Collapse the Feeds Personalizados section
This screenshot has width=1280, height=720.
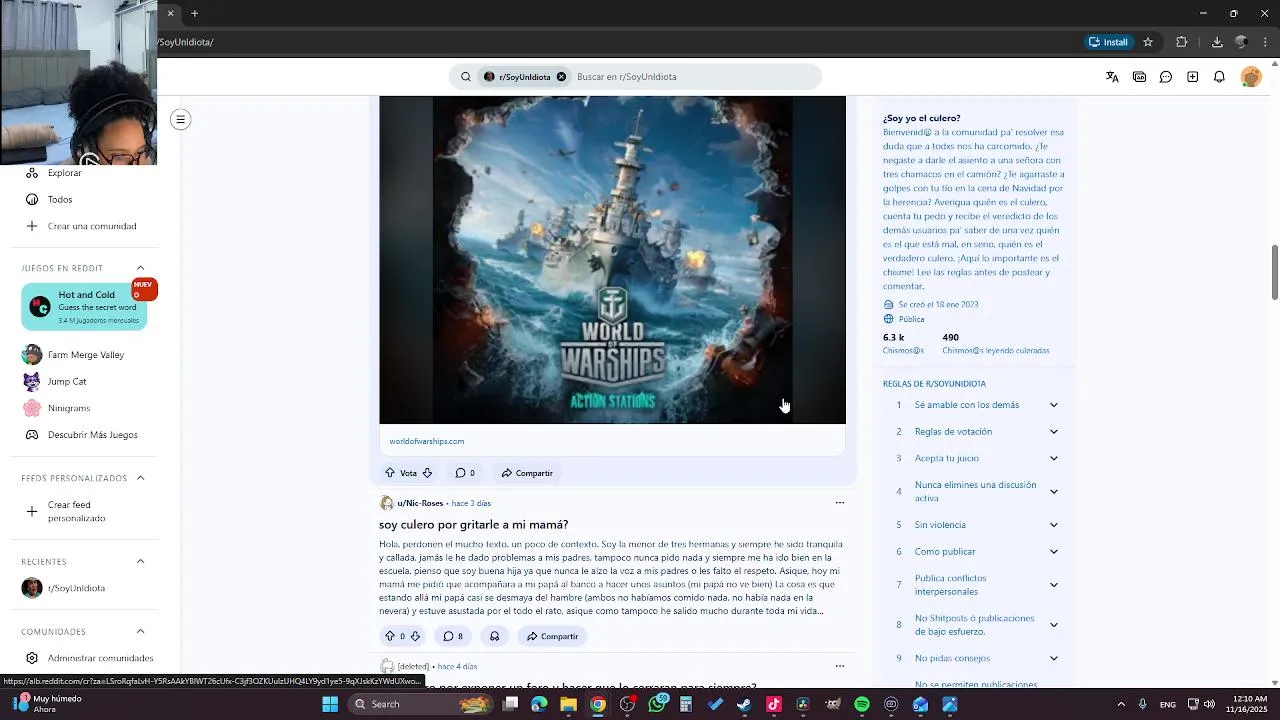[x=140, y=478]
